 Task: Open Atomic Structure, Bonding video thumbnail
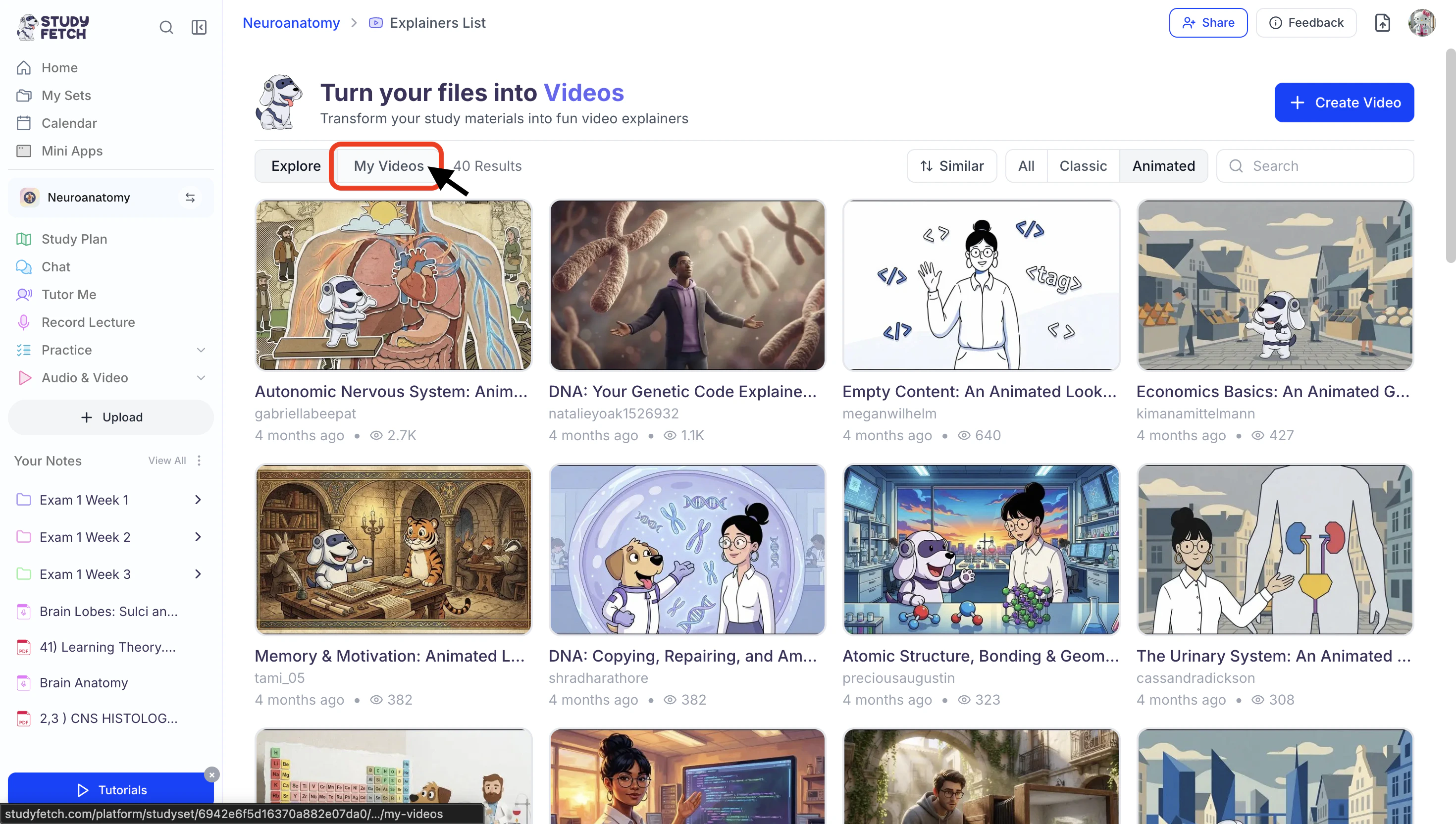coord(981,550)
